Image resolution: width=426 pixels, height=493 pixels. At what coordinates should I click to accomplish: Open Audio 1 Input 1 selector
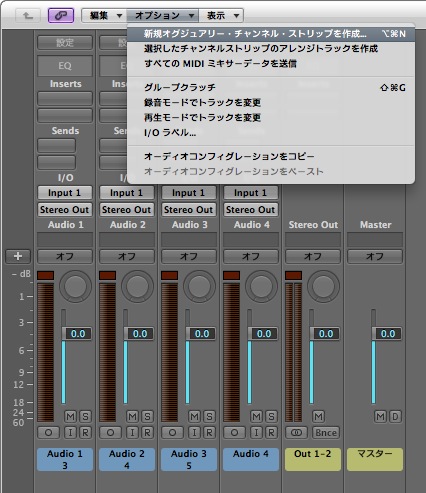(65, 193)
